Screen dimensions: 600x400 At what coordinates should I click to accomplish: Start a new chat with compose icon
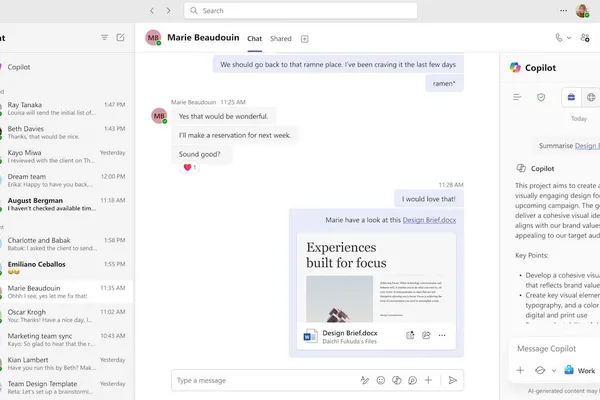tap(120, 38)
